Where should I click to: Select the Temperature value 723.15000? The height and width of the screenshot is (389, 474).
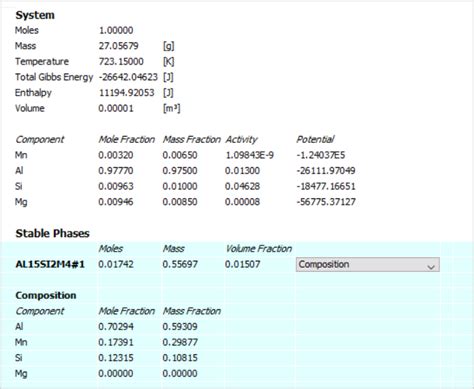click(121, 62)
